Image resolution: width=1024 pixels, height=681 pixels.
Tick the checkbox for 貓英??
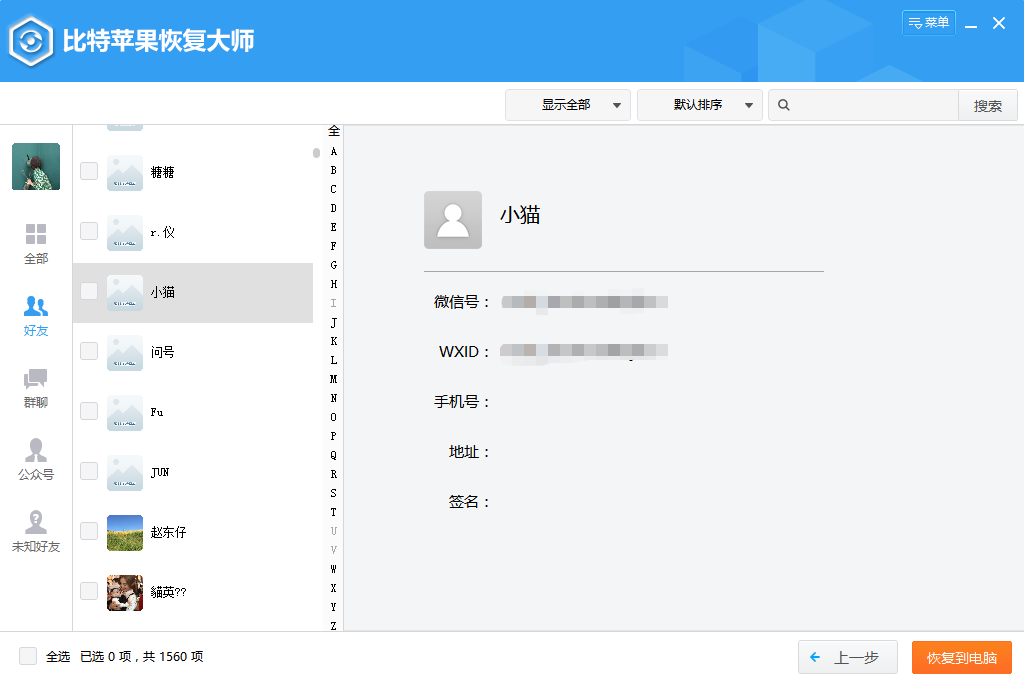pos(89,592)
